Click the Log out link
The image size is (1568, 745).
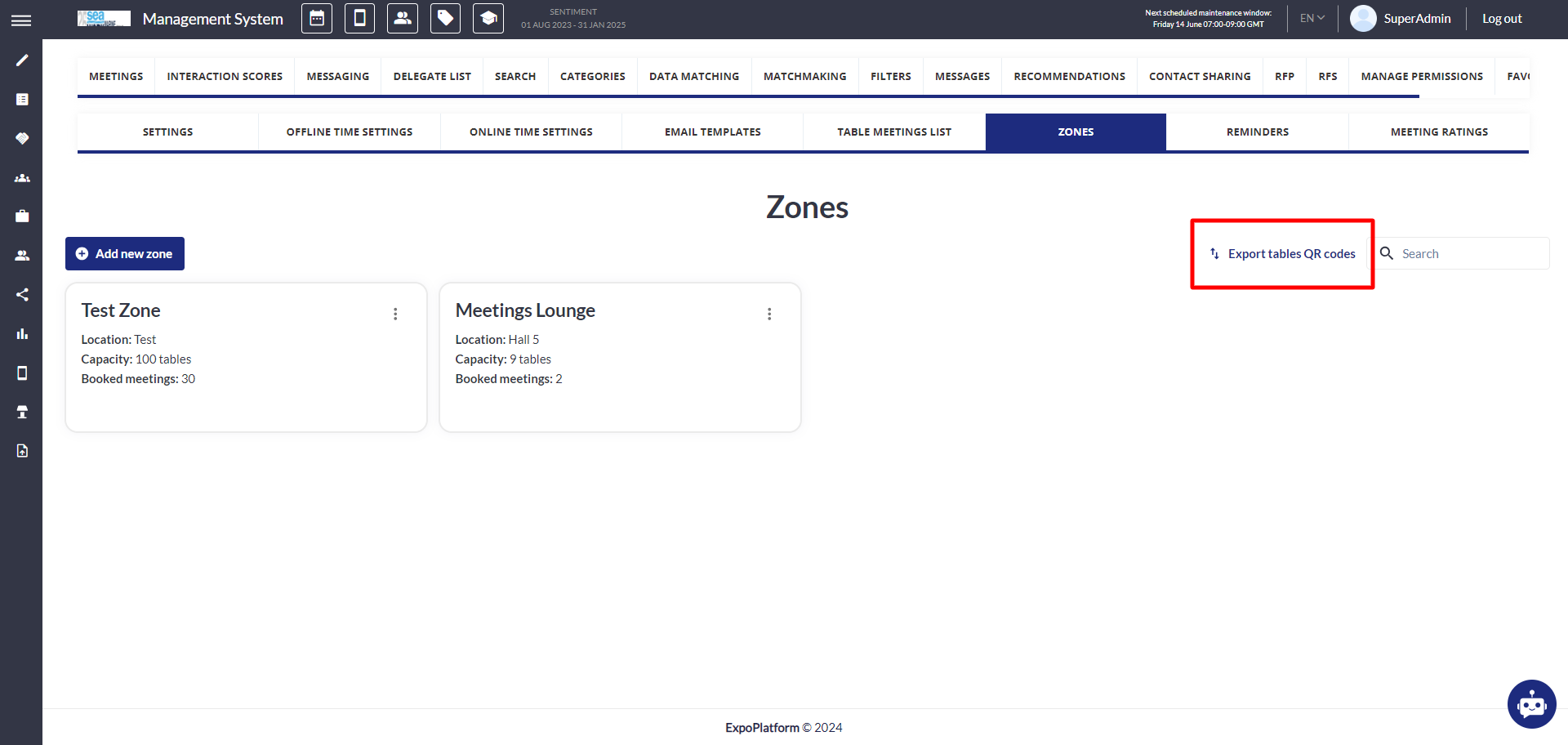point(1502,19)
